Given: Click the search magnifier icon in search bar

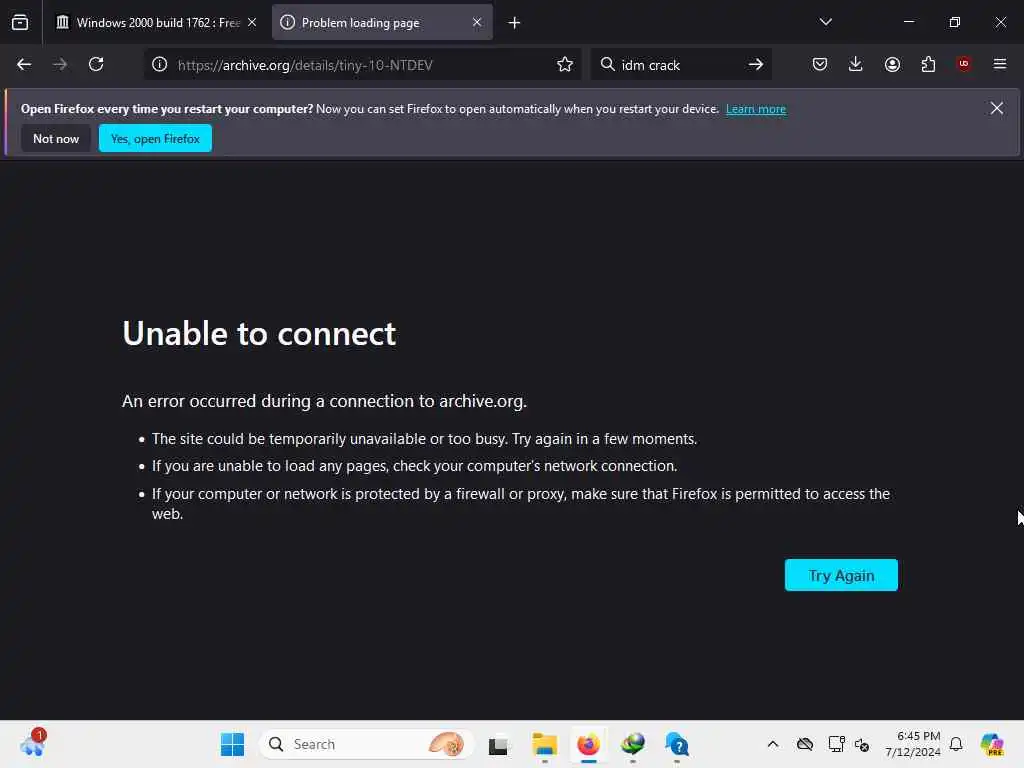Looking at the screenshot, I should [x=607, y=64].
